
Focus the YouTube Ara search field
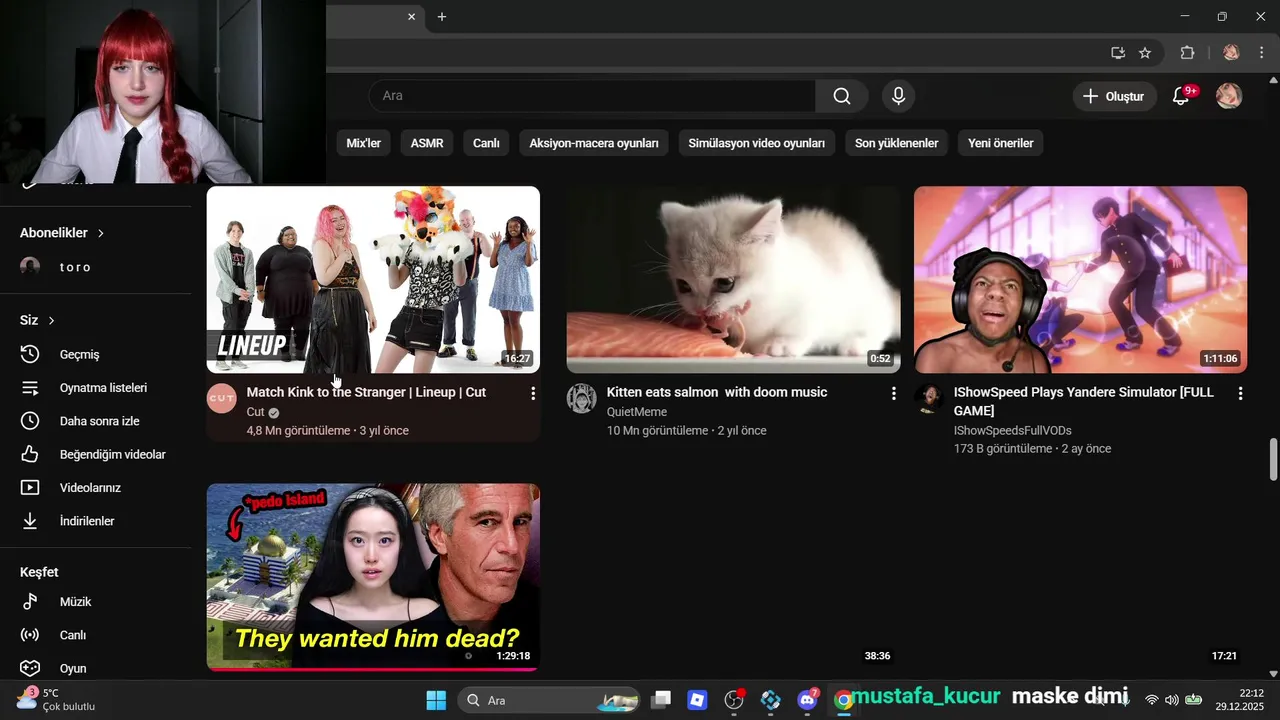point(592,96)
